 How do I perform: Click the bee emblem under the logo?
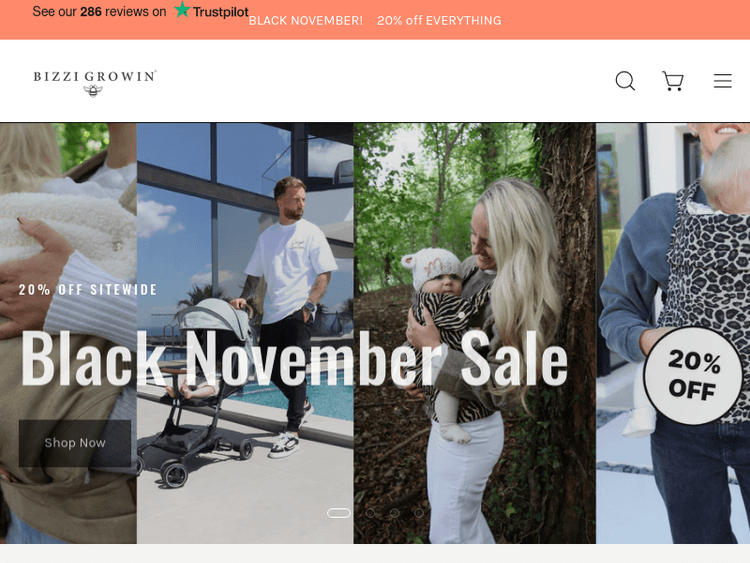click(x=93, y=91)
